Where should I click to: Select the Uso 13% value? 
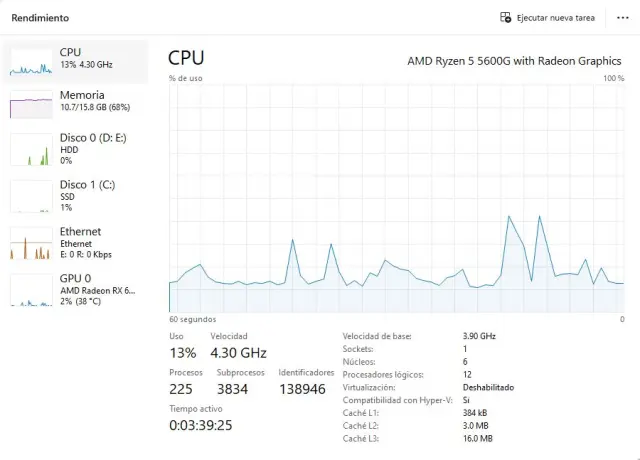(183, 353)
